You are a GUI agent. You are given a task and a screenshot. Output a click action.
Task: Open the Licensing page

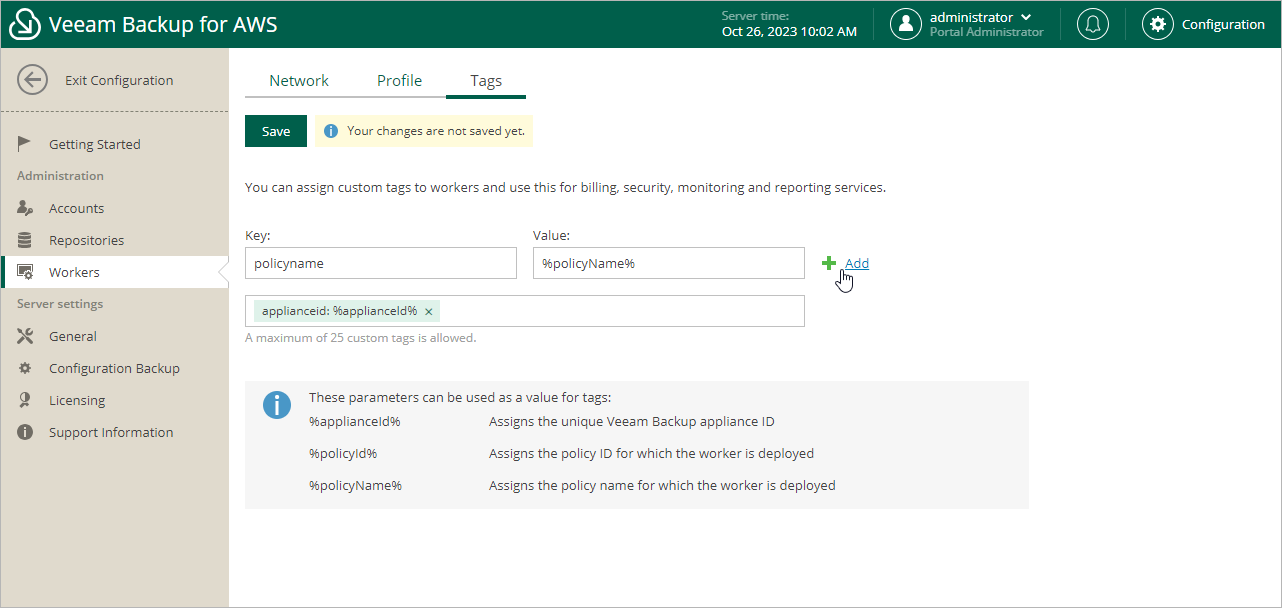77,400
